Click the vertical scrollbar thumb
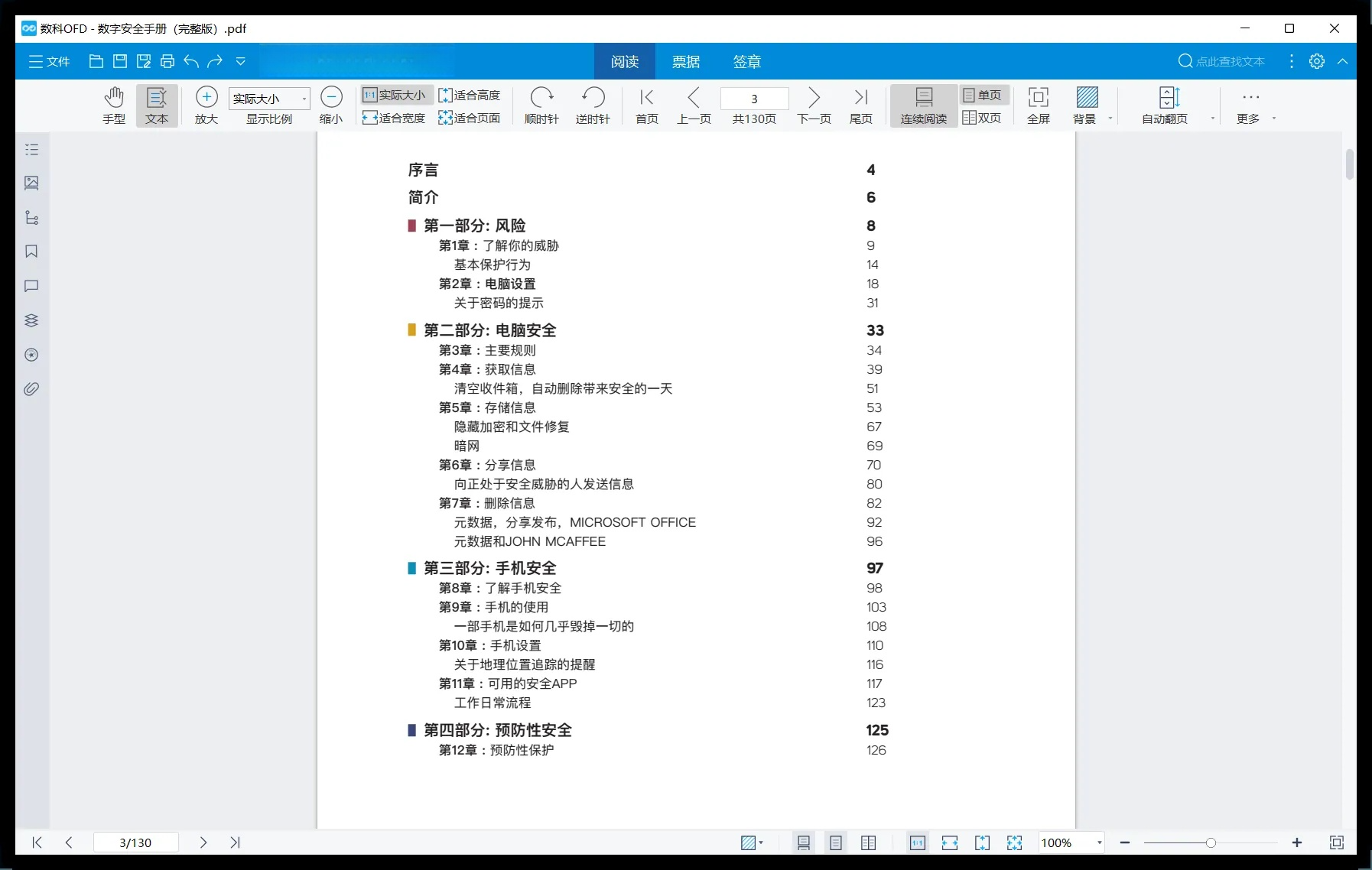 pyautogui.click(x=1350, y=164)
